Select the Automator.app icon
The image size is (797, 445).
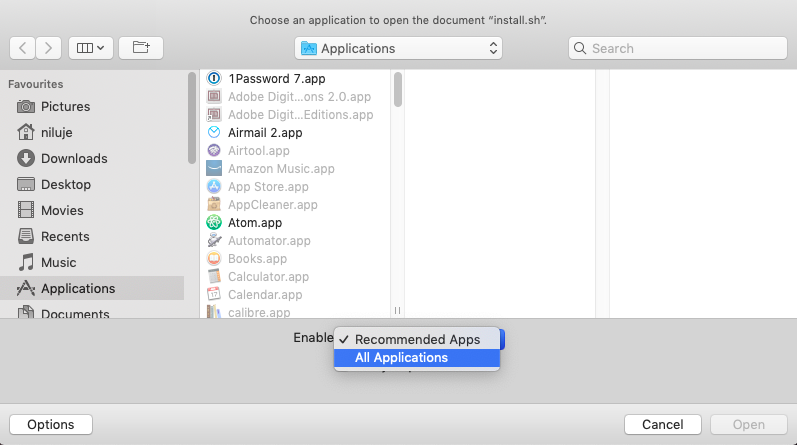click(214, 241)
